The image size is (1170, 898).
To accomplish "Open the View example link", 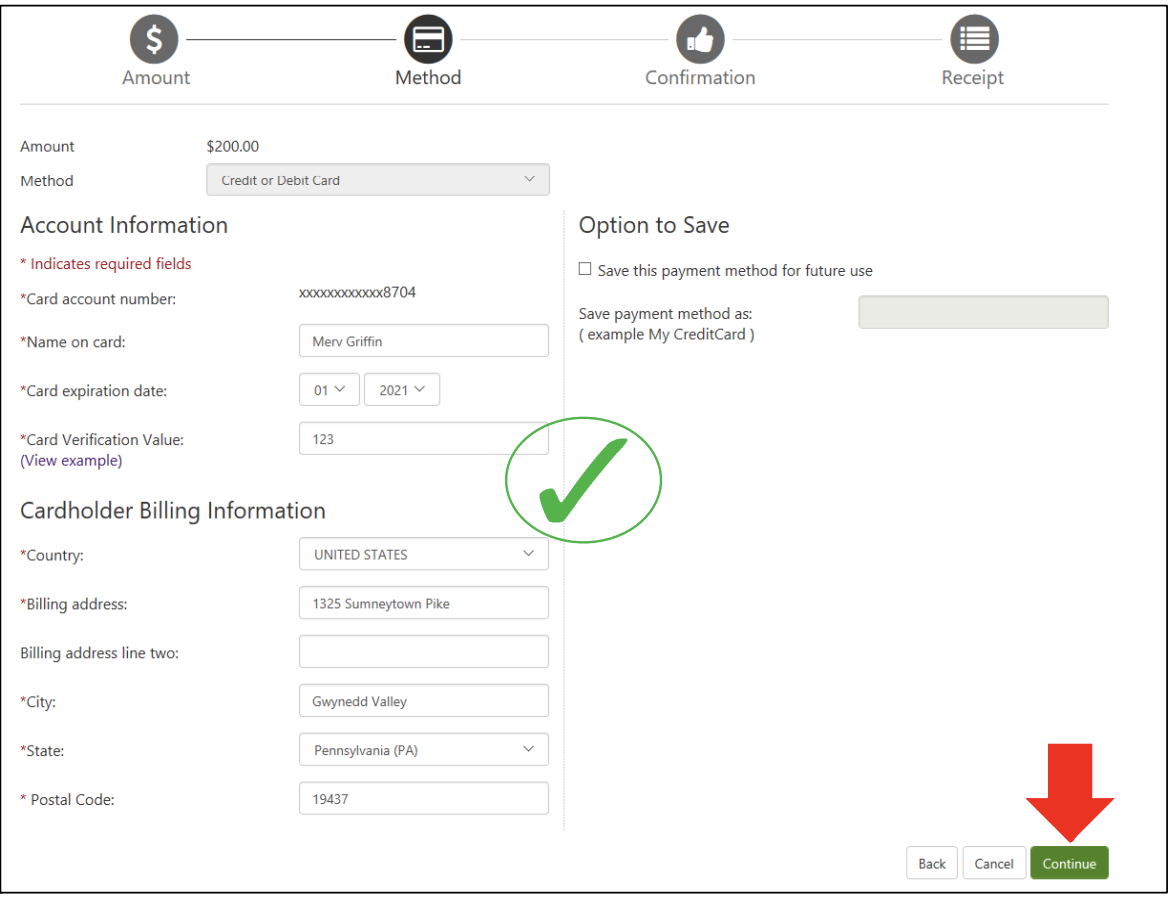I will pyautogui.click(x=71, y=461).
